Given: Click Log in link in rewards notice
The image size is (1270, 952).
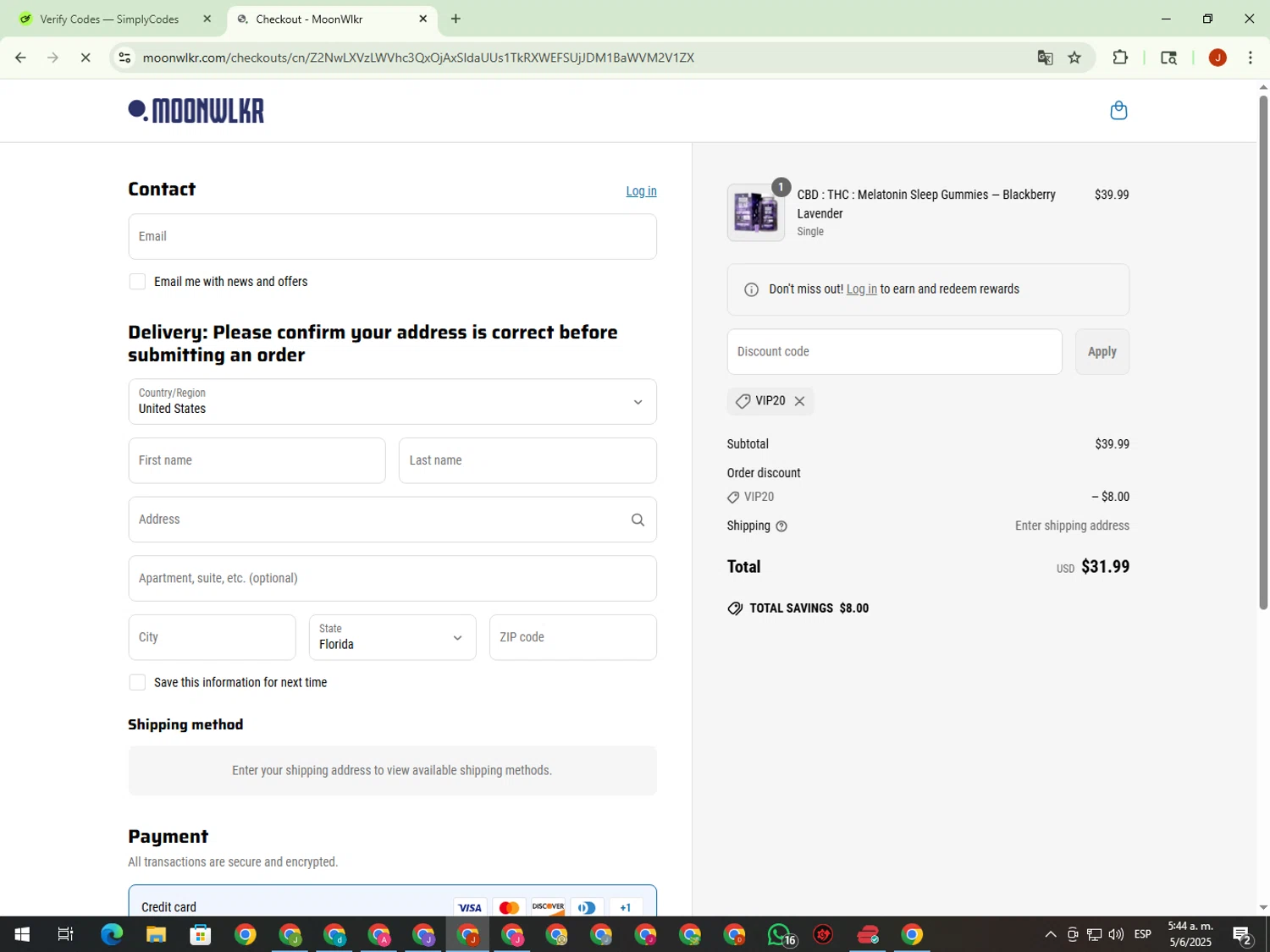Looking at the screenshot, I should coord(861,289).
